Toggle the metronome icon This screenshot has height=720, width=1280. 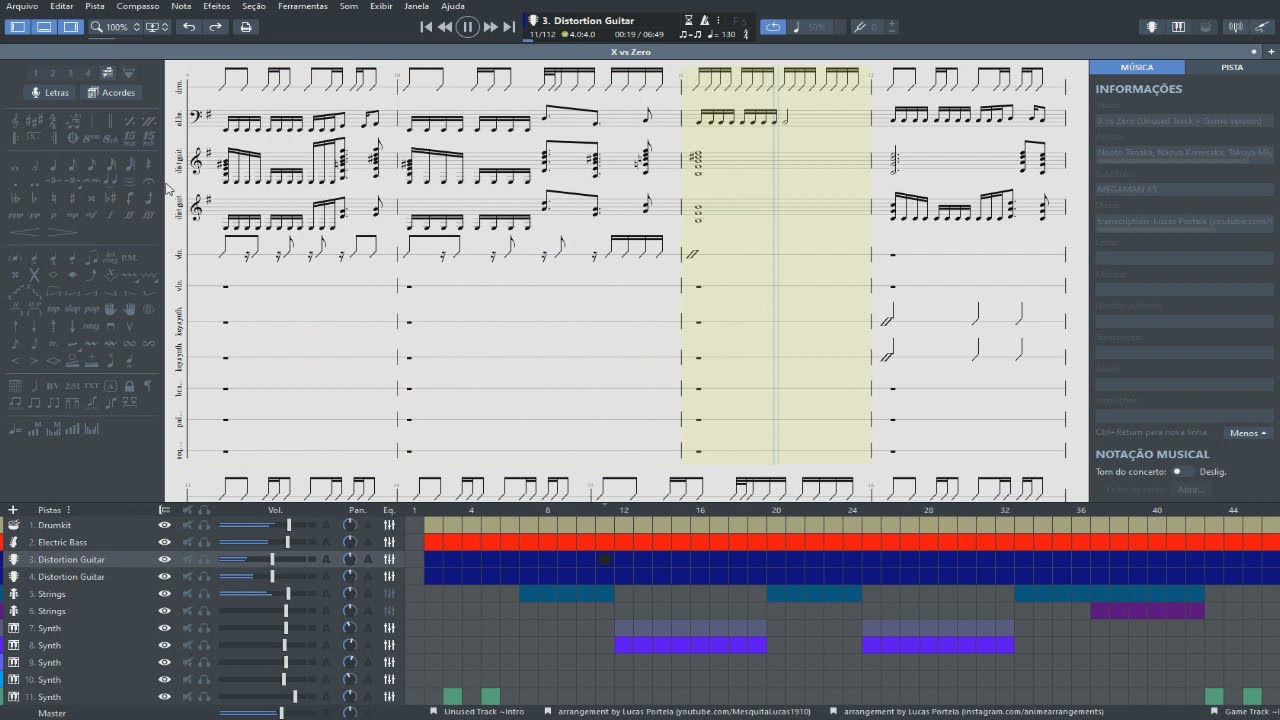point(705,20)
